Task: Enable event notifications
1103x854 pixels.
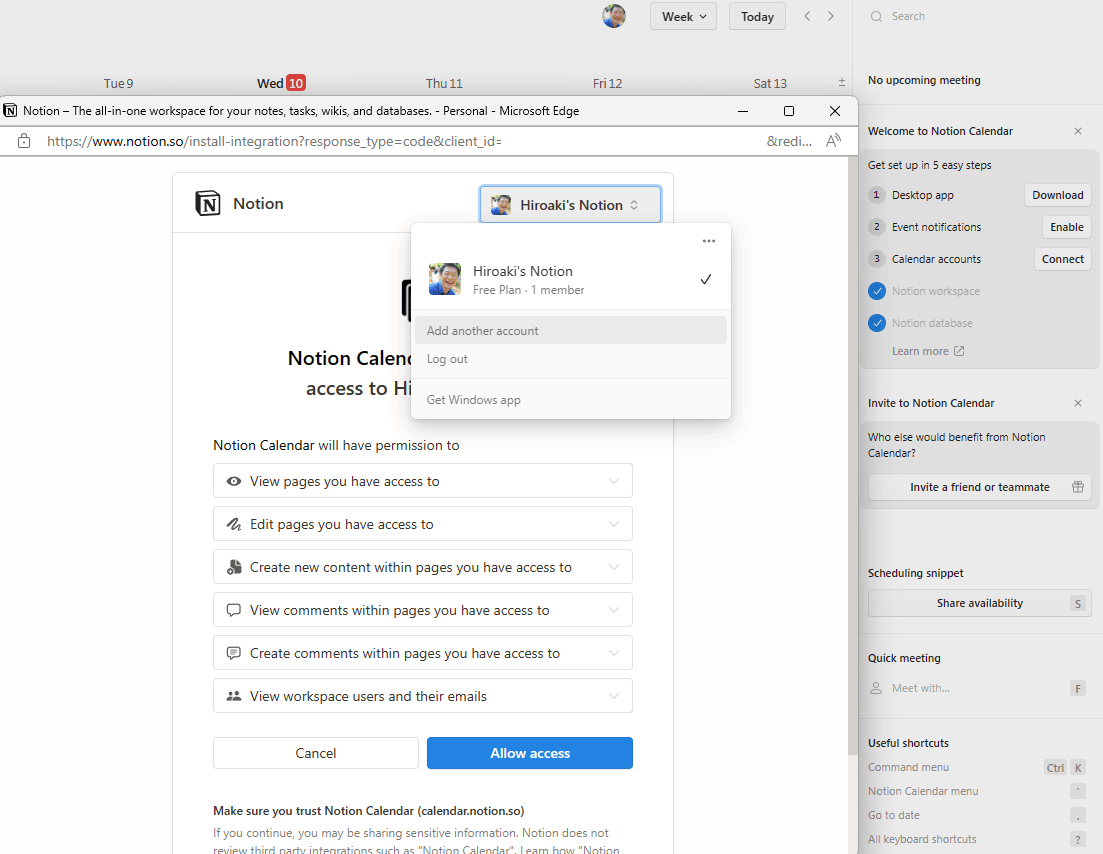Action: pos(1066,227)
